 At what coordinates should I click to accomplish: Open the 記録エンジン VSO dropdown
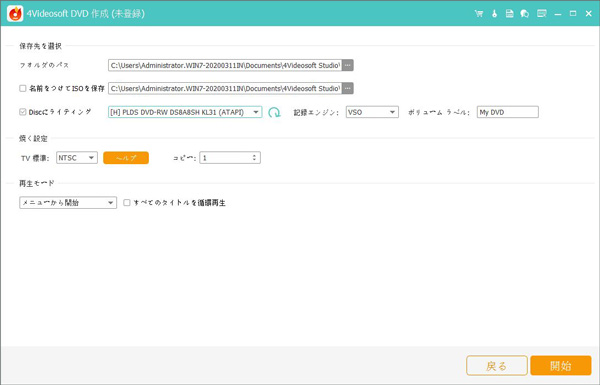click(372, 112)
